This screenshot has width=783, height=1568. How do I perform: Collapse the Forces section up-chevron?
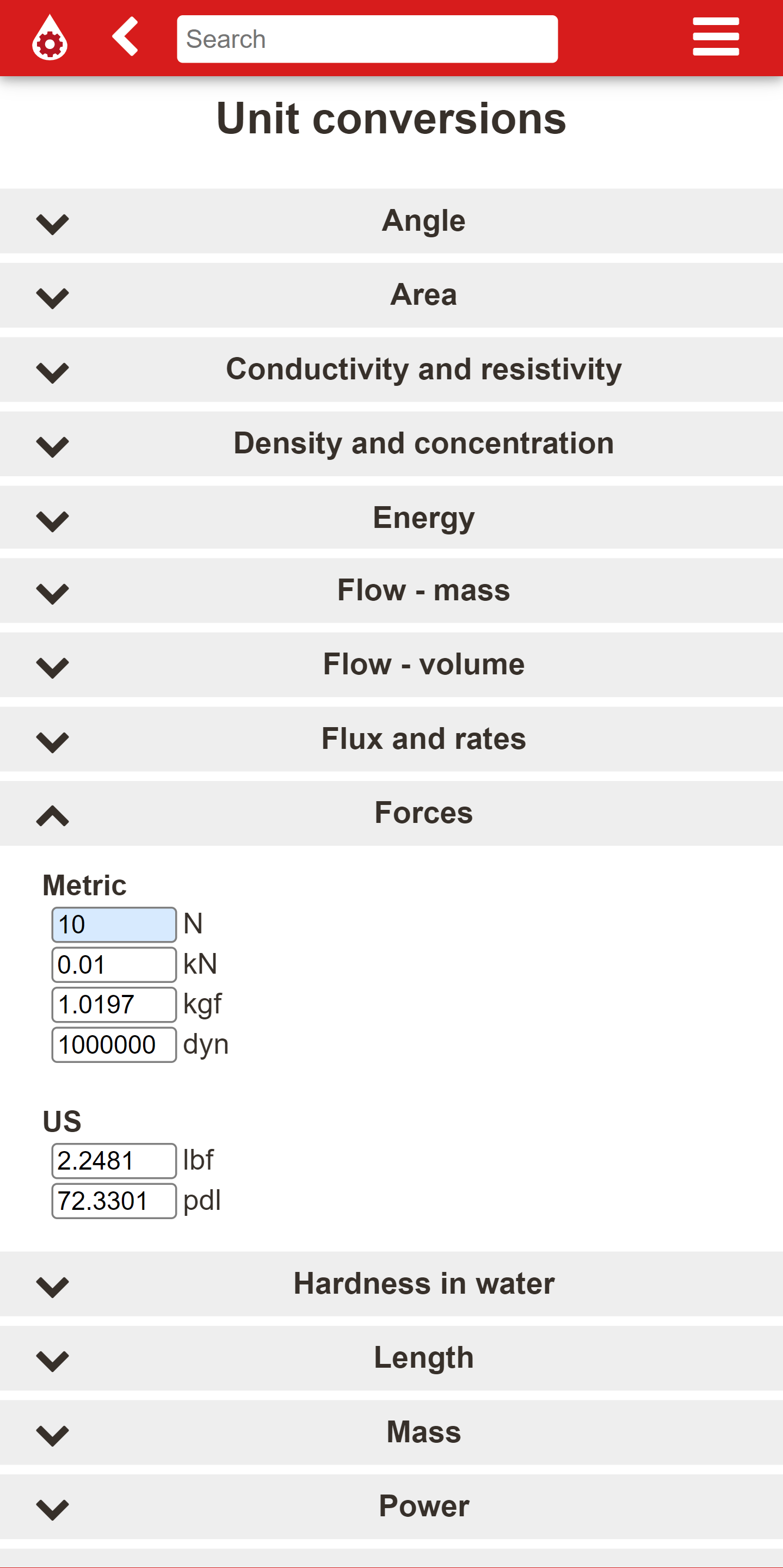click(52, 816)
